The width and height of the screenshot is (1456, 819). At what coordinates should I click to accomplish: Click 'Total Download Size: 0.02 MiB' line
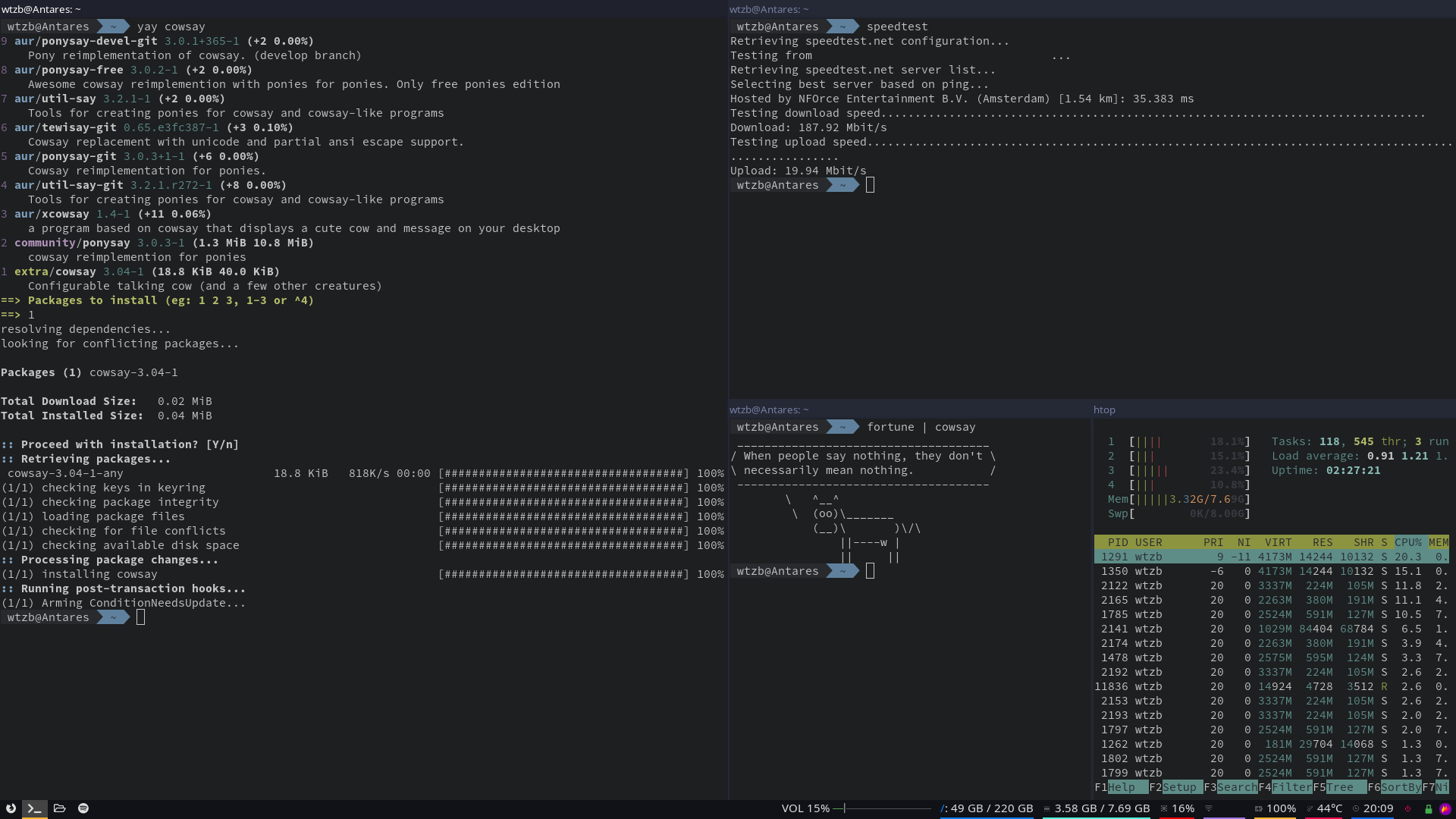(106, 401)
